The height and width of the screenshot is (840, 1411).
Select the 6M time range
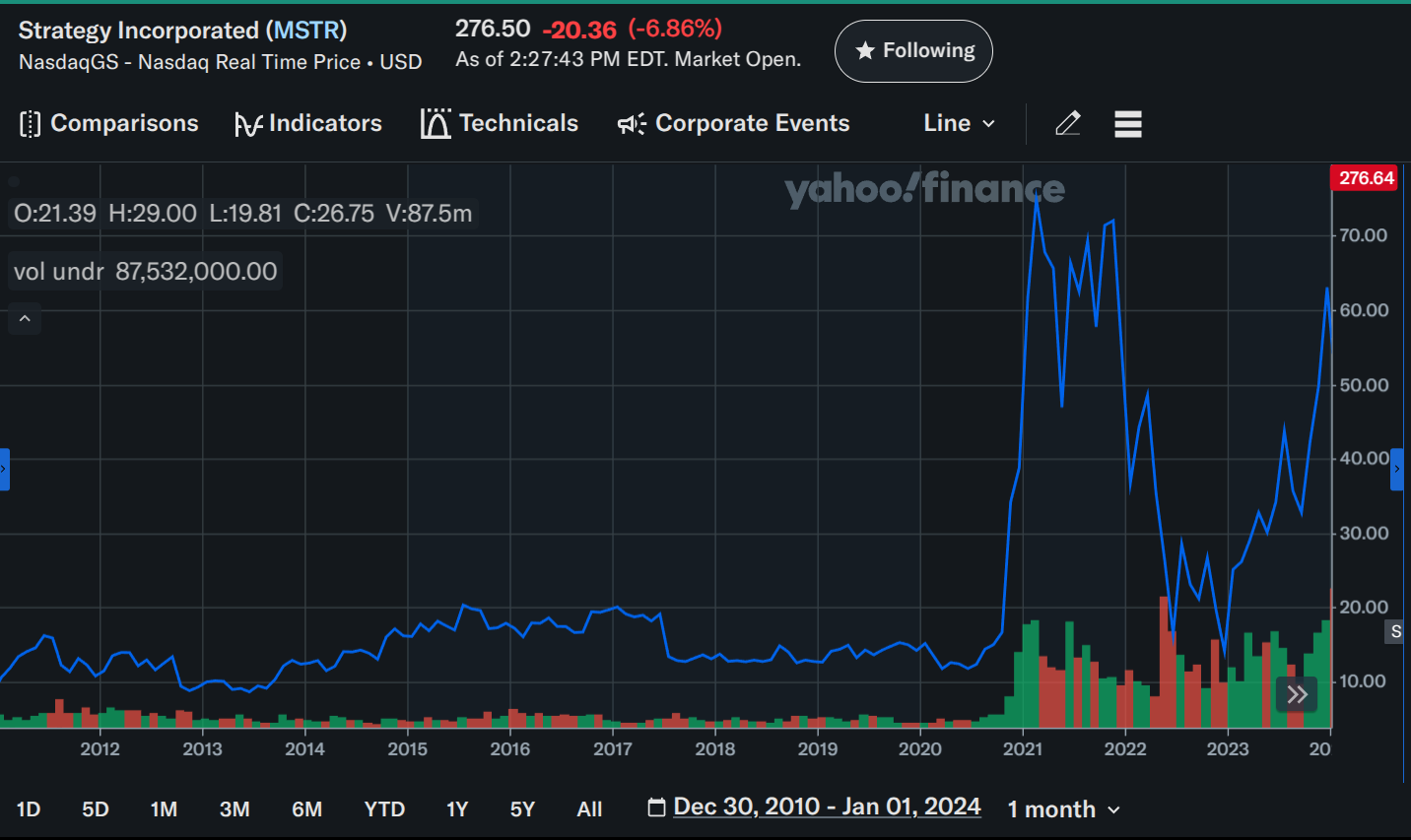tap(307, 809)
